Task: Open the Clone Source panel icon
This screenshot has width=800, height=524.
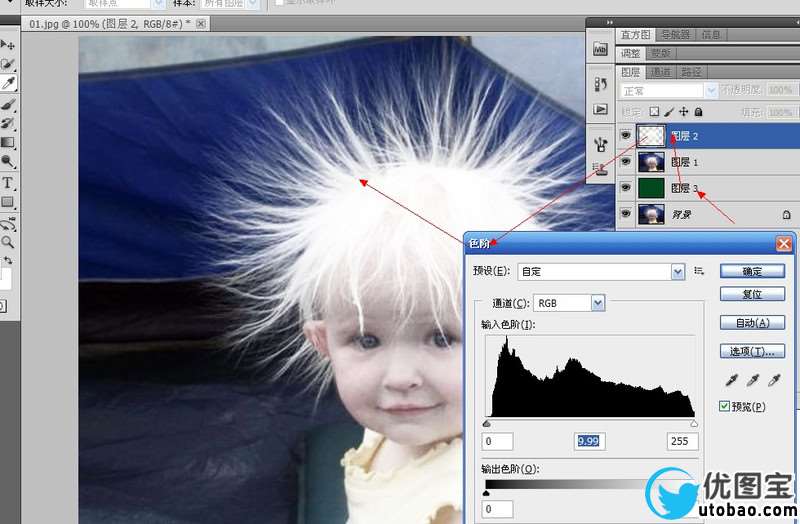Action: 600,169
